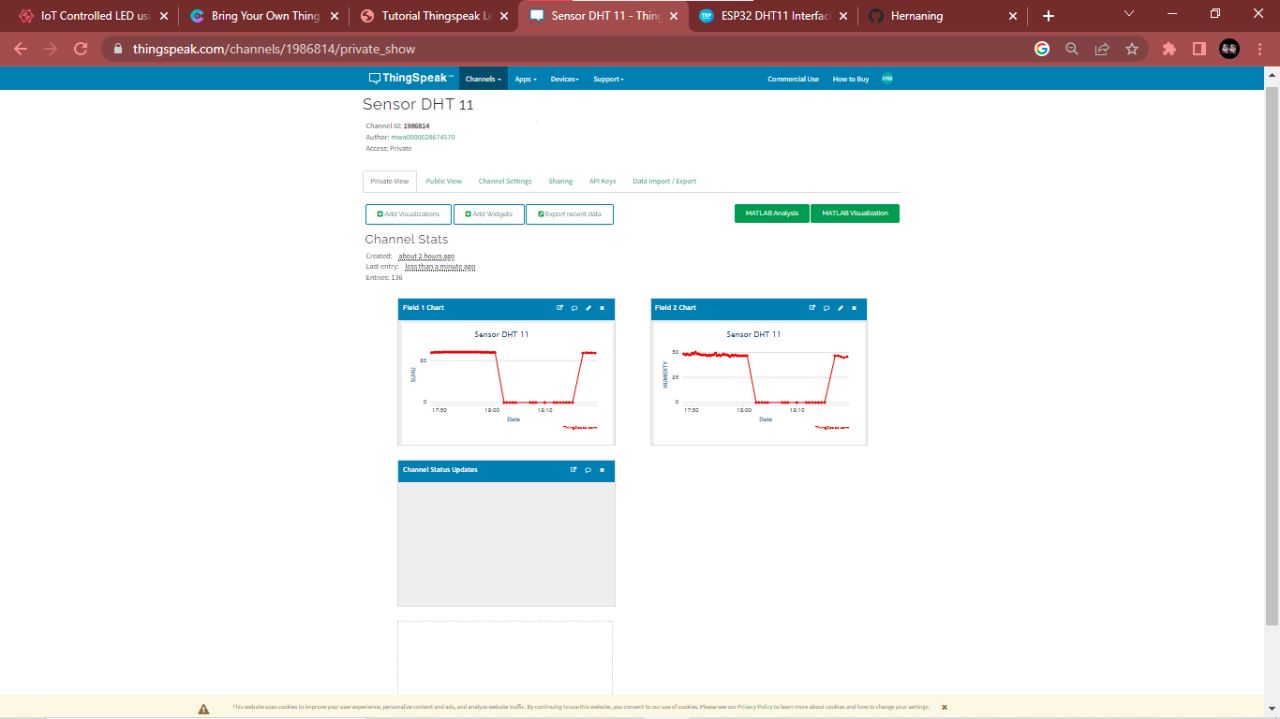Go forward in browser history
The width and height of the screenshot is (1280, 719).
(x=50, y=48)
